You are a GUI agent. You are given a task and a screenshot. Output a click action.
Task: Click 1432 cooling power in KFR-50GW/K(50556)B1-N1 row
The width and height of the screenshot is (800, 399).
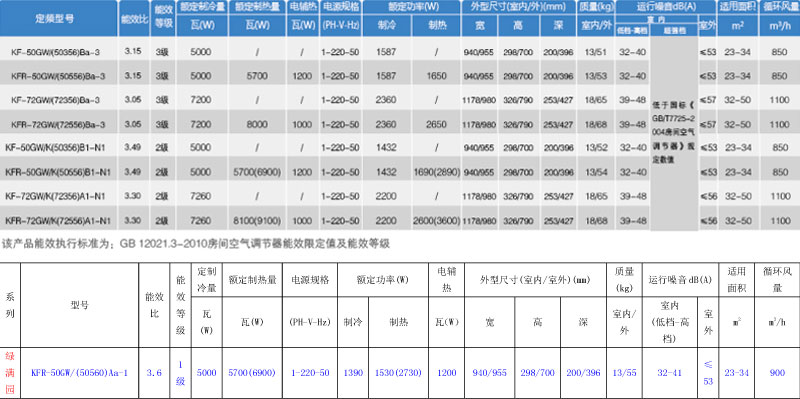click(386, 172)
